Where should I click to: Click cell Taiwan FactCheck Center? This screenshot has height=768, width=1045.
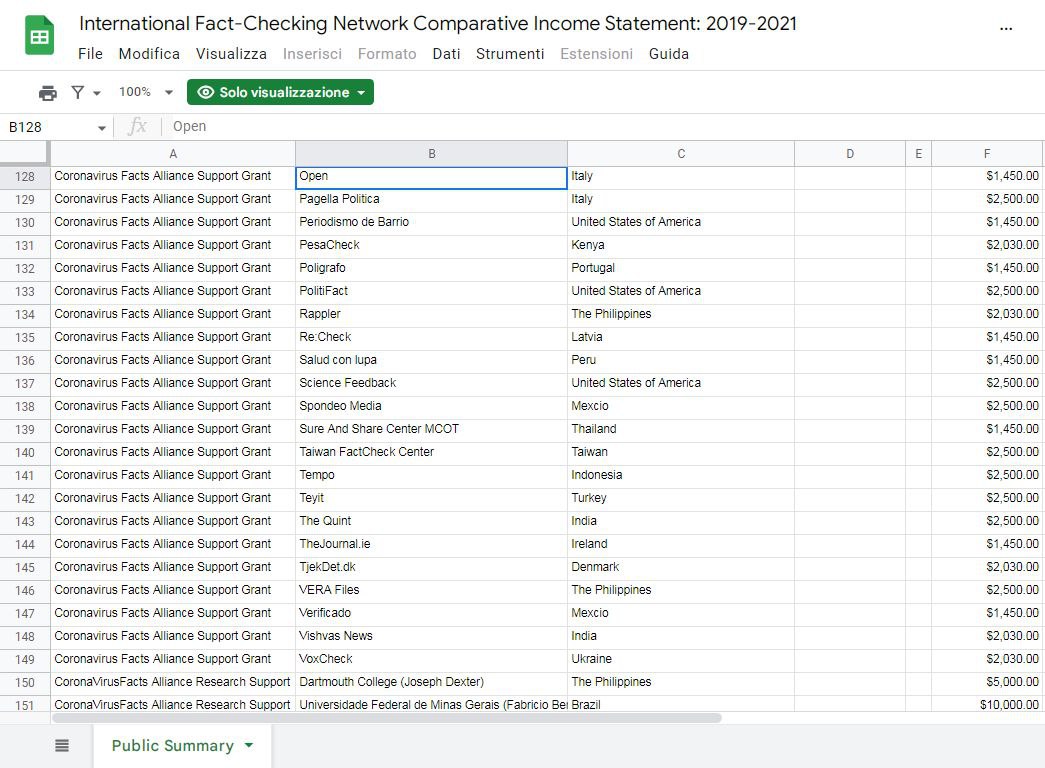[431, 452]
